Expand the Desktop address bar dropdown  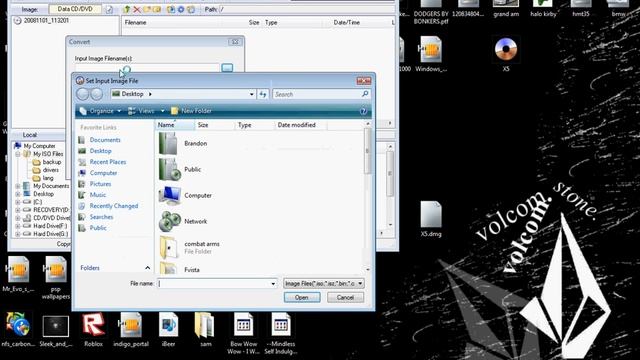(251, 94)
